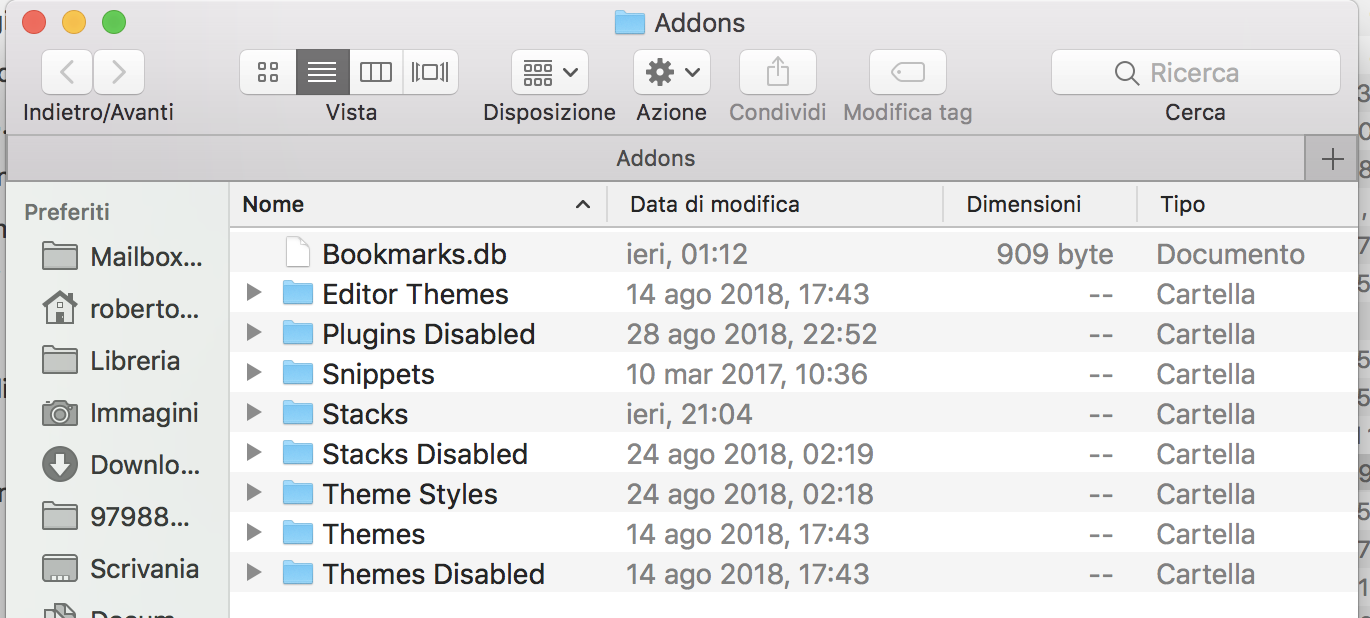The image size is (1370, 618).
Task: Click the Condividi share icon
Action: pyautogui.click(x=778, y=72)
